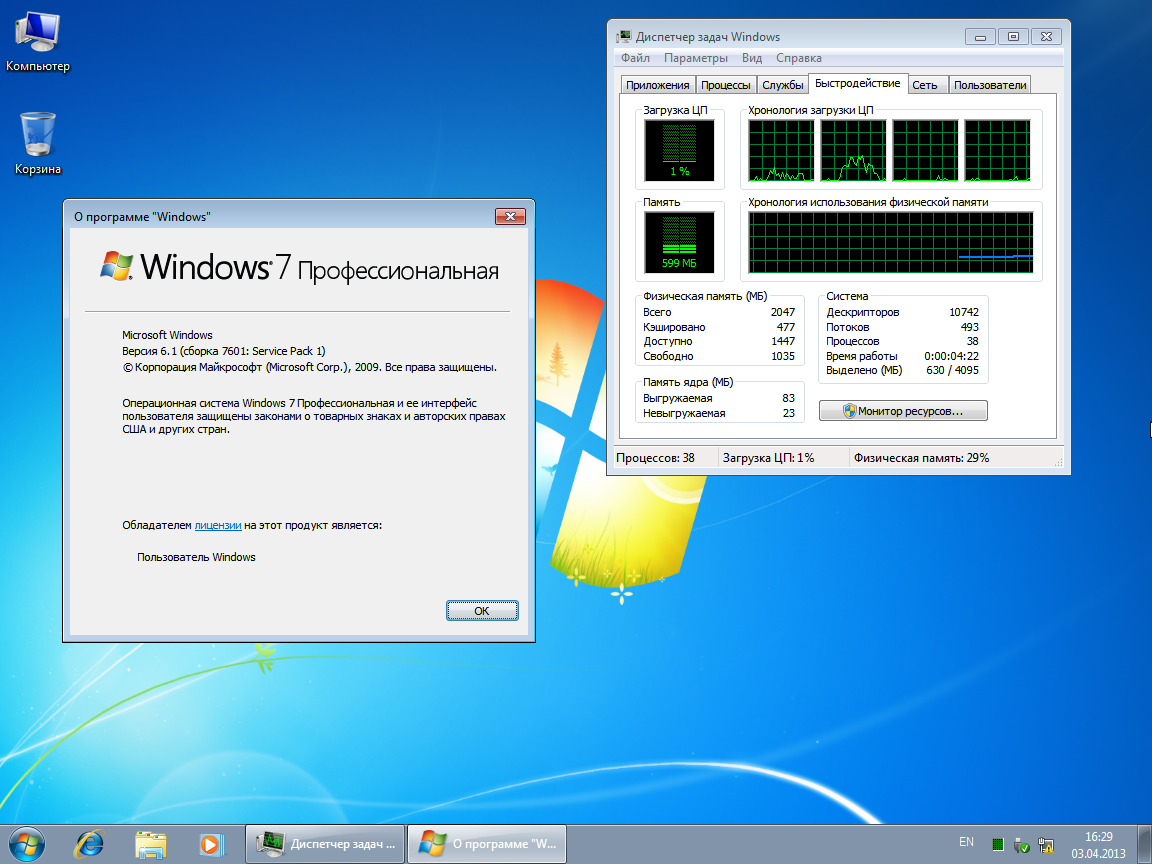
Task: Follow the лицензии link
Action: click(218, 525)
